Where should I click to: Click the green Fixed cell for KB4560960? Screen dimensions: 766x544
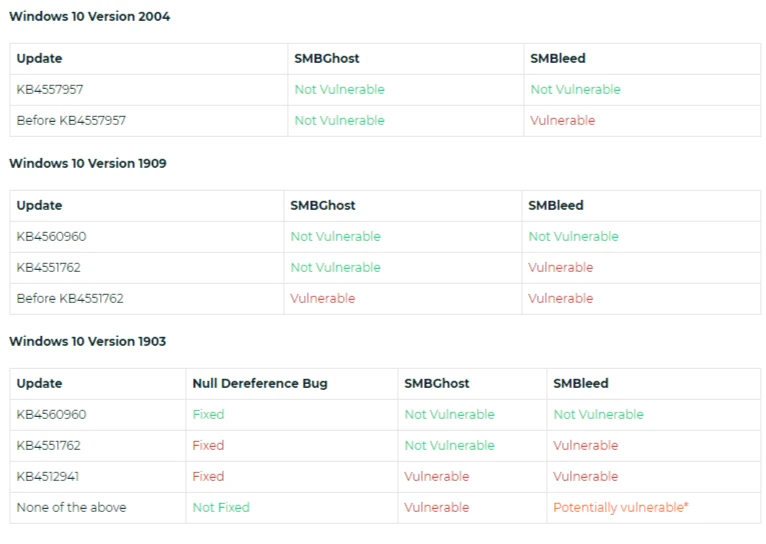click(x=208, y=414)
